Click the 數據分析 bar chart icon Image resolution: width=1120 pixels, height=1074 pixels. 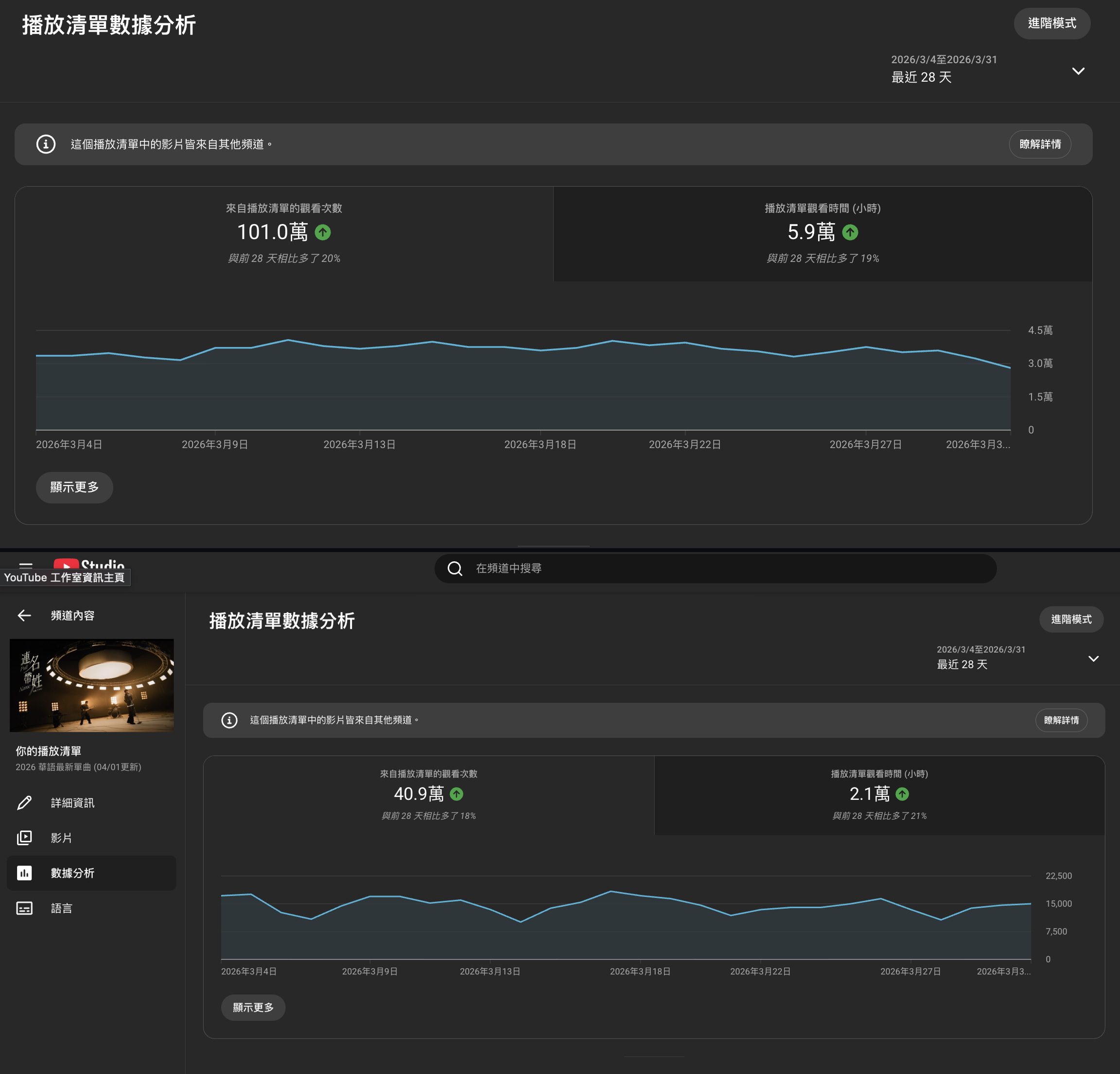tap(24, 873)
